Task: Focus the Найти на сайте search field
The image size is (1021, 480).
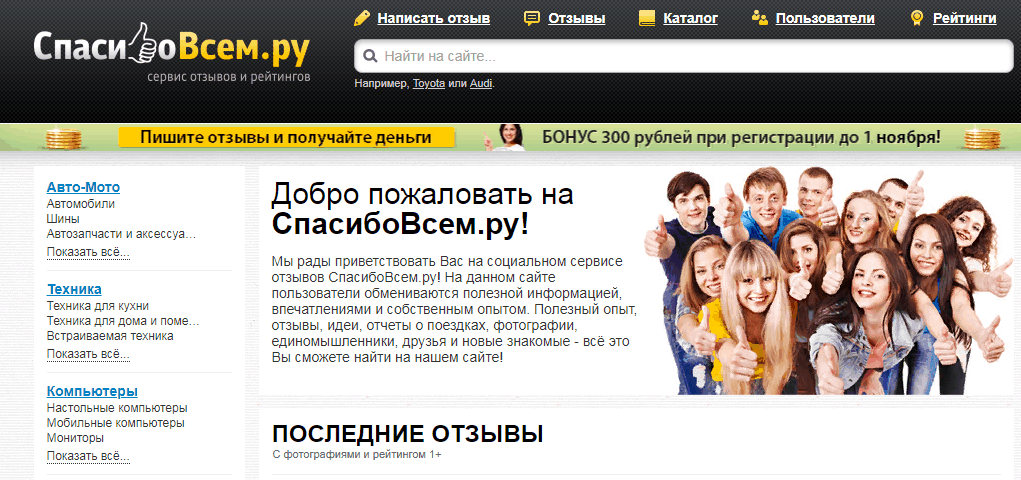Action: pyautogui.click(x=690, y=57)
